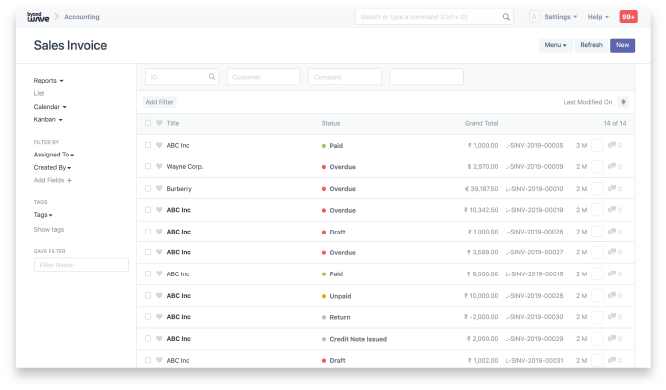The image size is (666, 390).
Task: Click the search magnifier icon in top bar
Action: (x=506, y=17)
